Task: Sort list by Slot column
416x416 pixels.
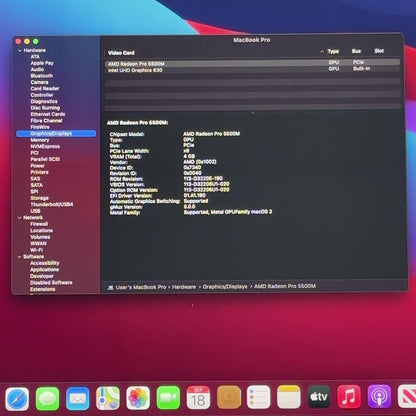Action: (x=379, y=51)
